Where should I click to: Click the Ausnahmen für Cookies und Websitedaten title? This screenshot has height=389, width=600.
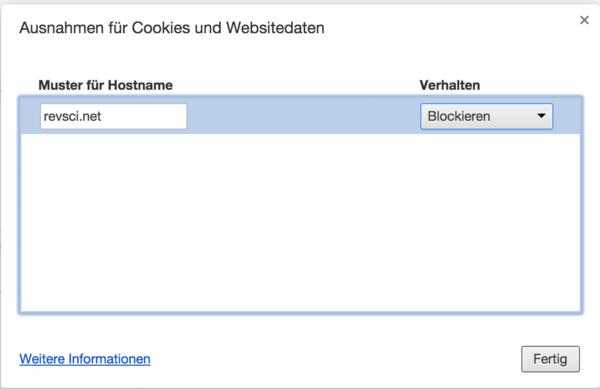[172, 28]
